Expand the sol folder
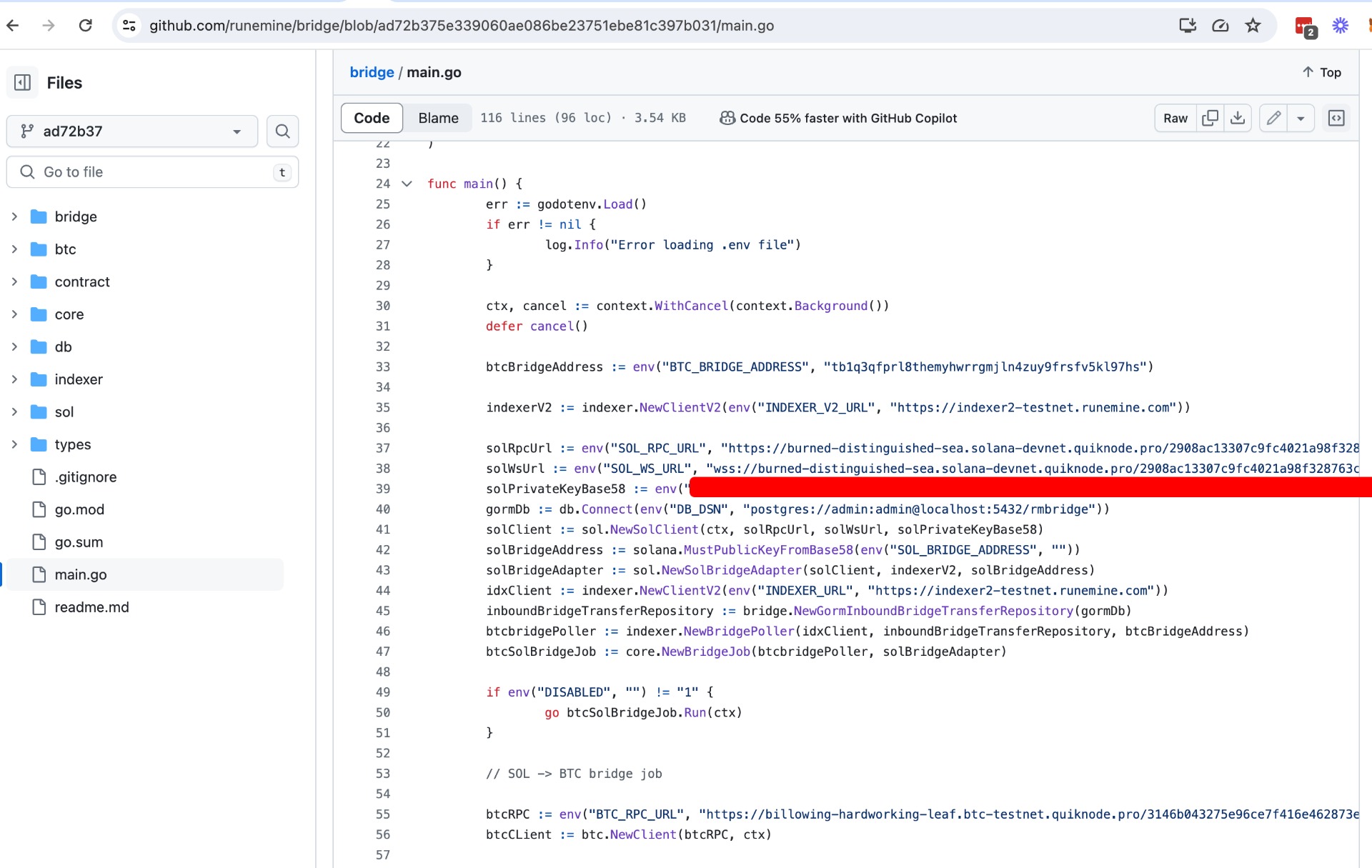The height and width of the screenshot is (868, 1372). pos(14,411)
